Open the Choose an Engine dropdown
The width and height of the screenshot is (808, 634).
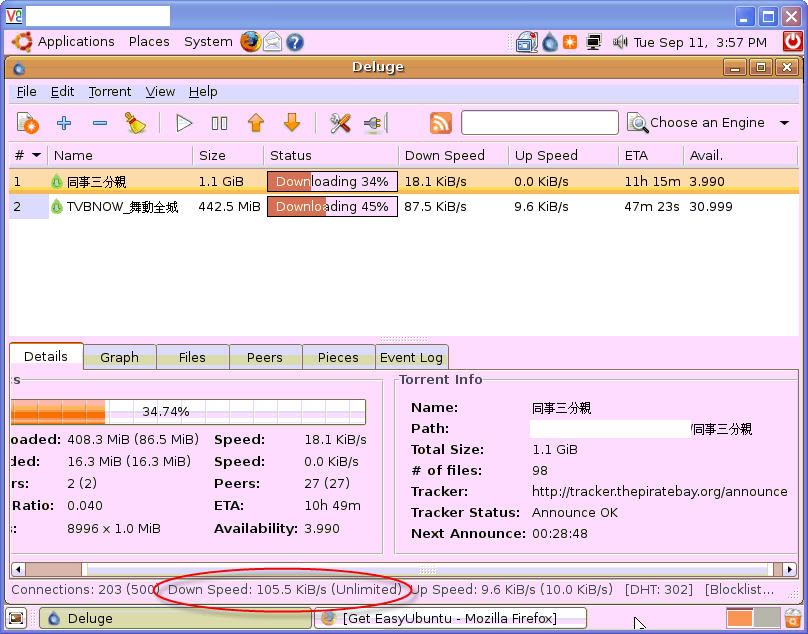pos(708,123)
